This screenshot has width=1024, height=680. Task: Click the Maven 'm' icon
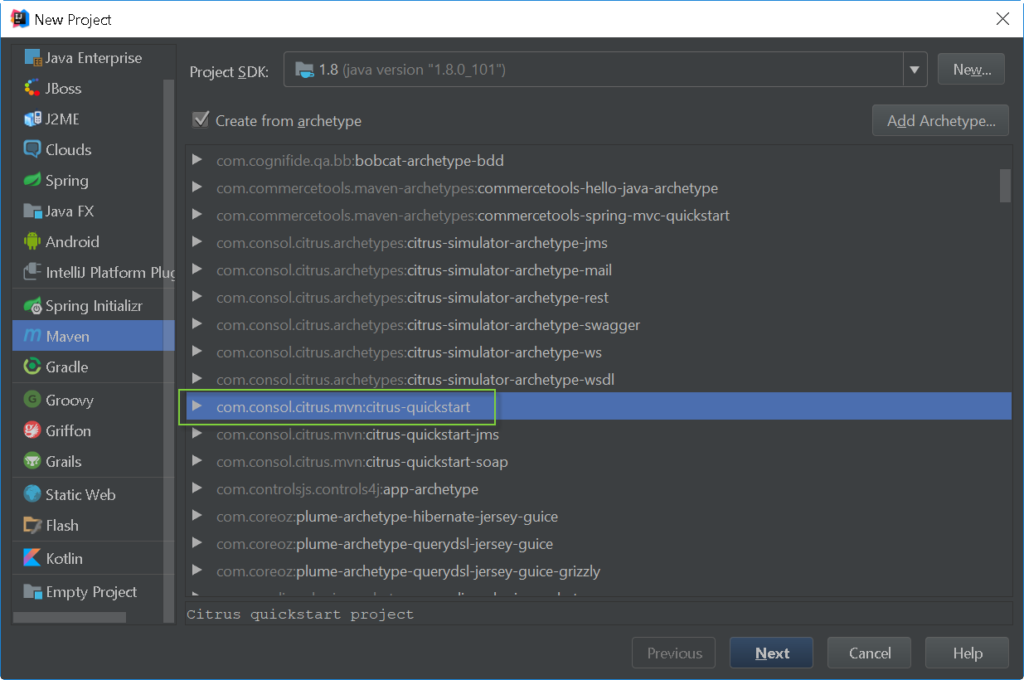point(32,336)
